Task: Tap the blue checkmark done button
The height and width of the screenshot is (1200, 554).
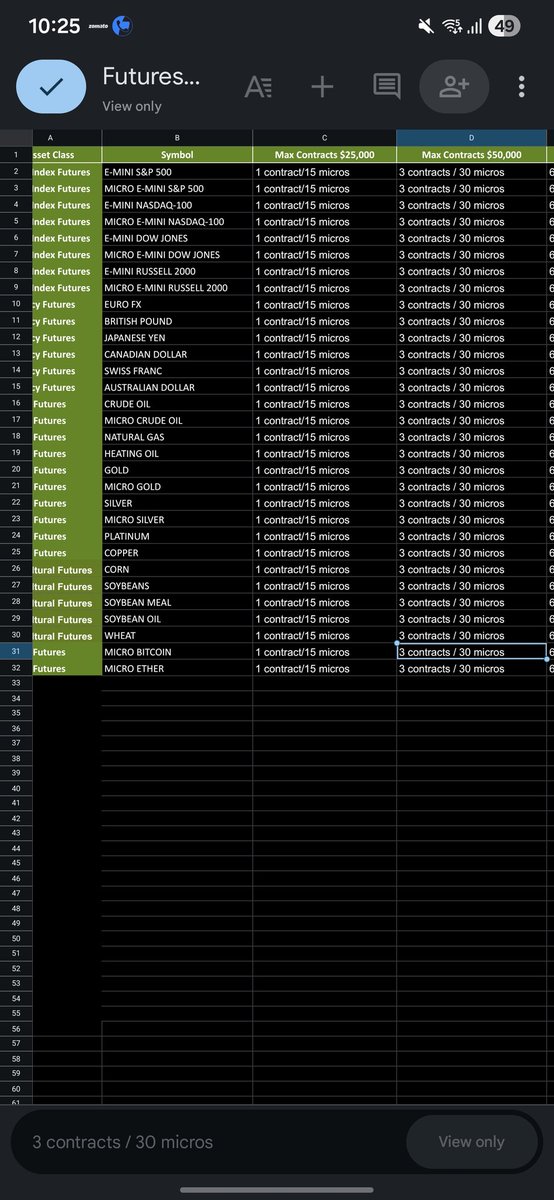Action: pos(51,87)
